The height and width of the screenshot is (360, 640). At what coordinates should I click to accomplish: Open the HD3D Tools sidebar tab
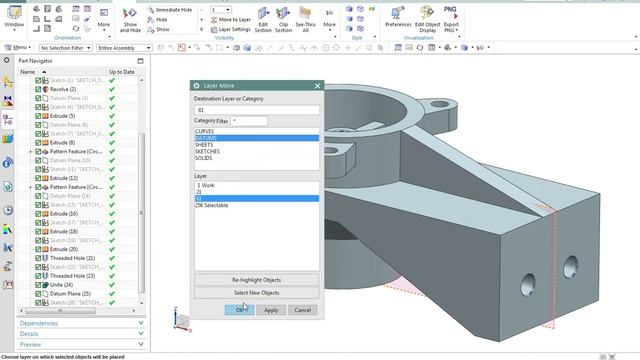[x=7, y=163]
